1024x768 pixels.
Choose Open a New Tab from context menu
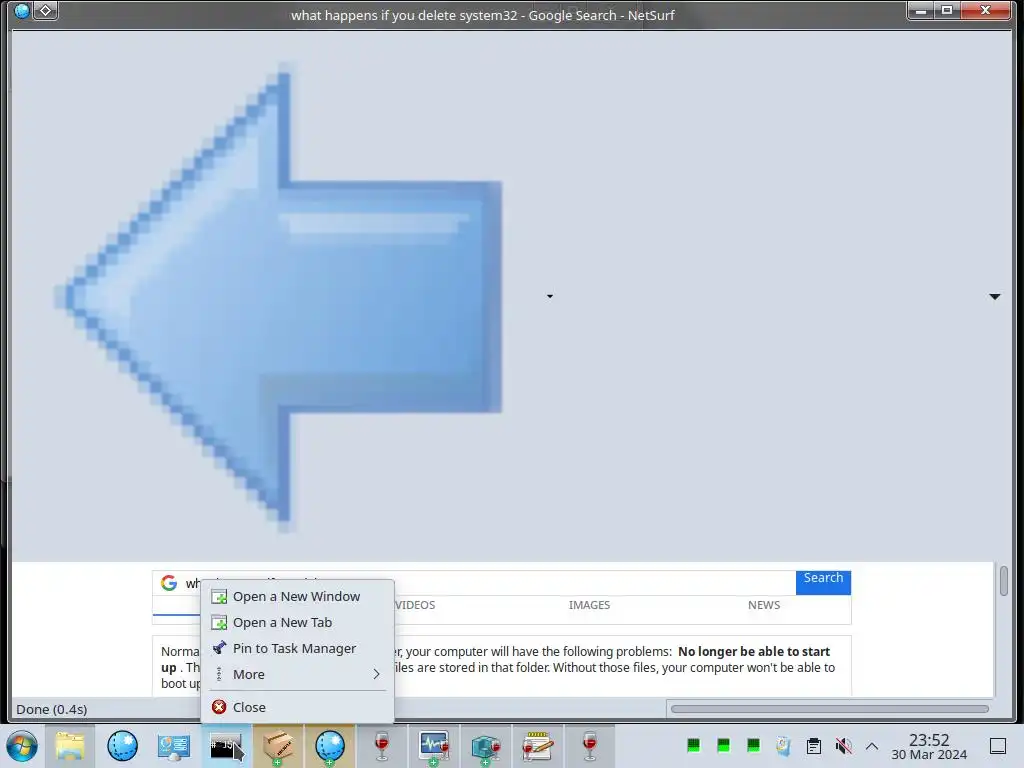coord(297,622)
